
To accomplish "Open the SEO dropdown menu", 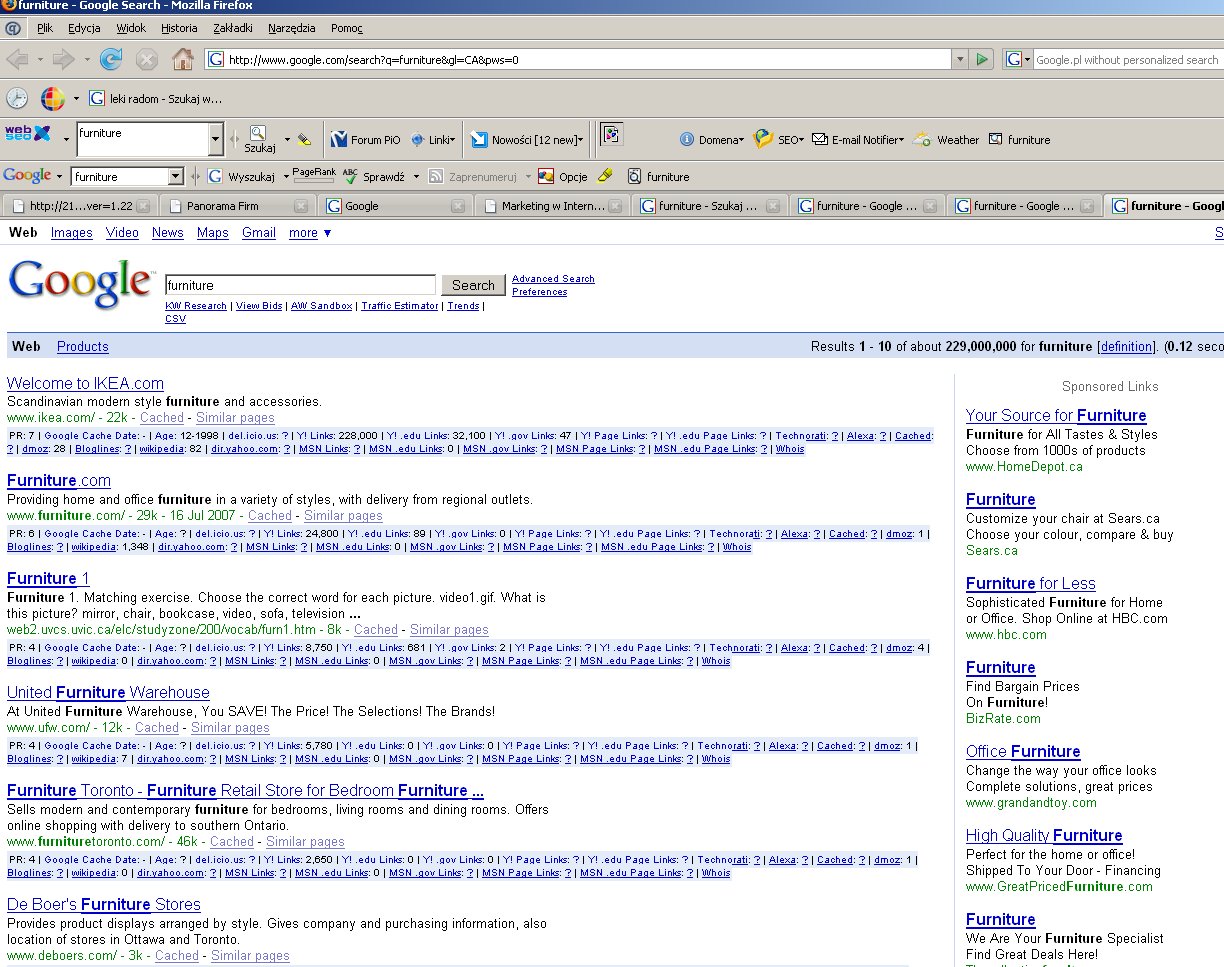I will click(x=778, y=140).
